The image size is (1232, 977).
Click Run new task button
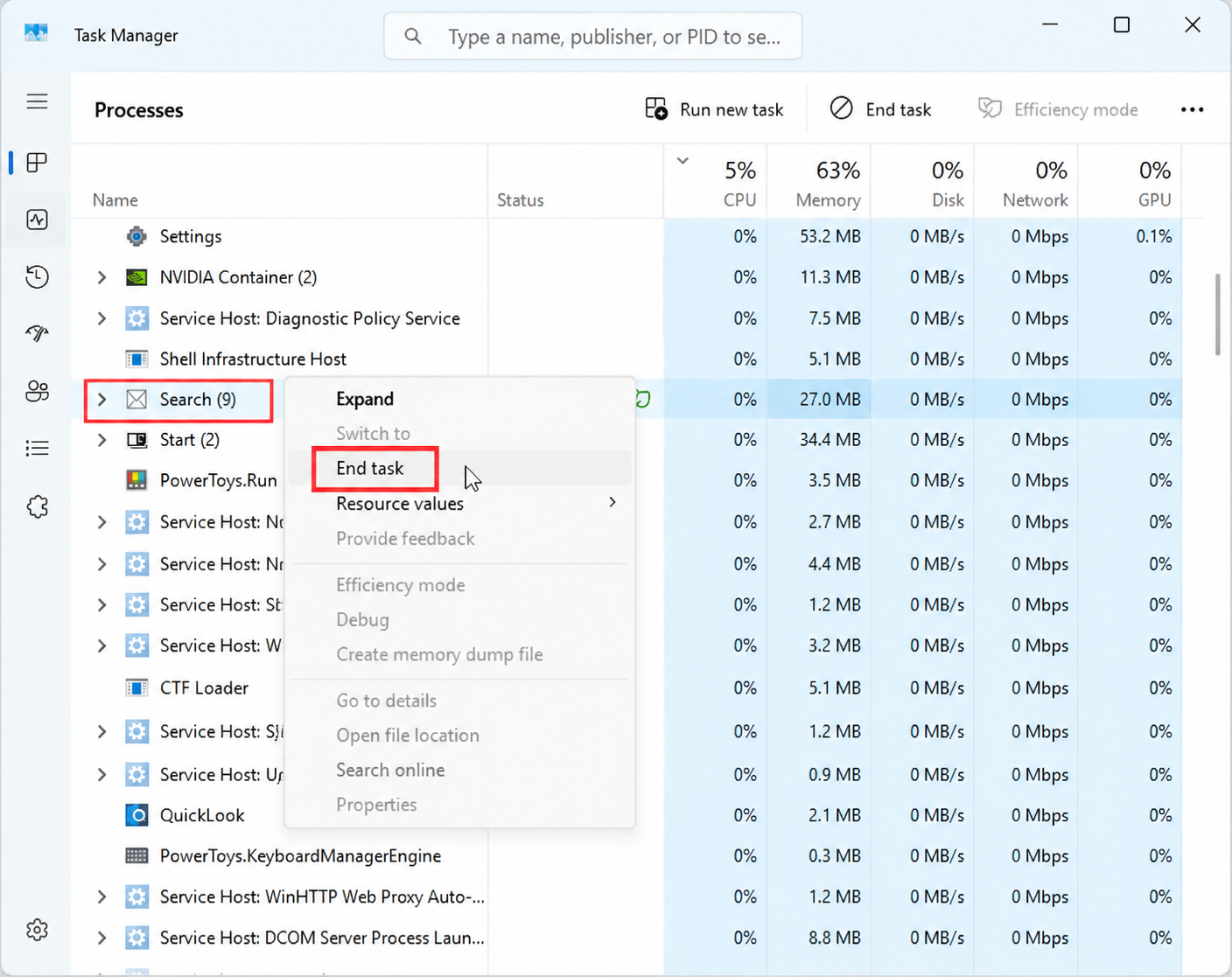[714, 109]
